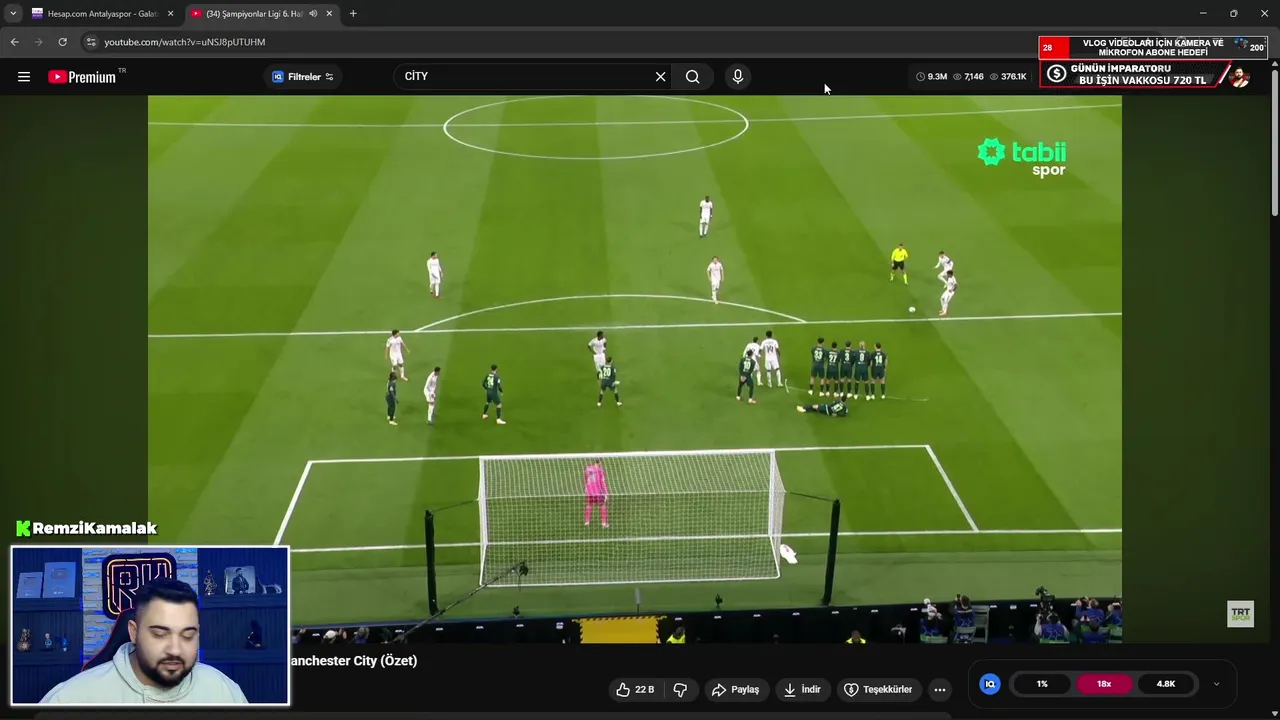Expand the IQ stats panel chevron
The image size is (1280, 720).
[x=1216, y=684]
